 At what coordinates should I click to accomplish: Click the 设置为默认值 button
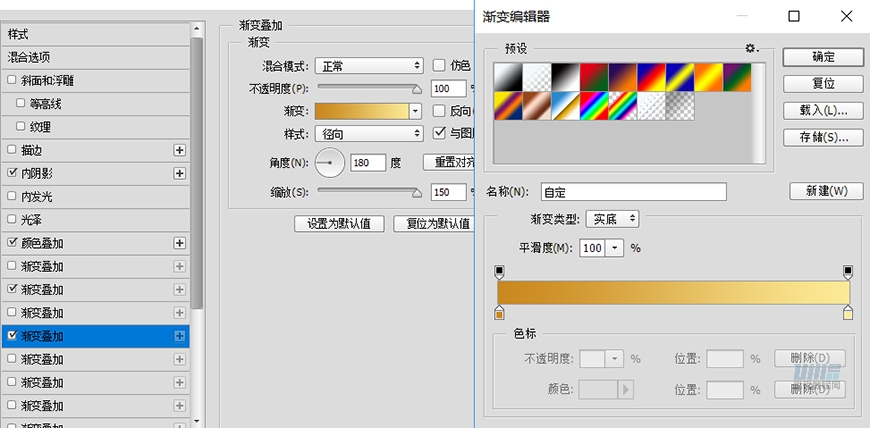(x=339, y=224)
